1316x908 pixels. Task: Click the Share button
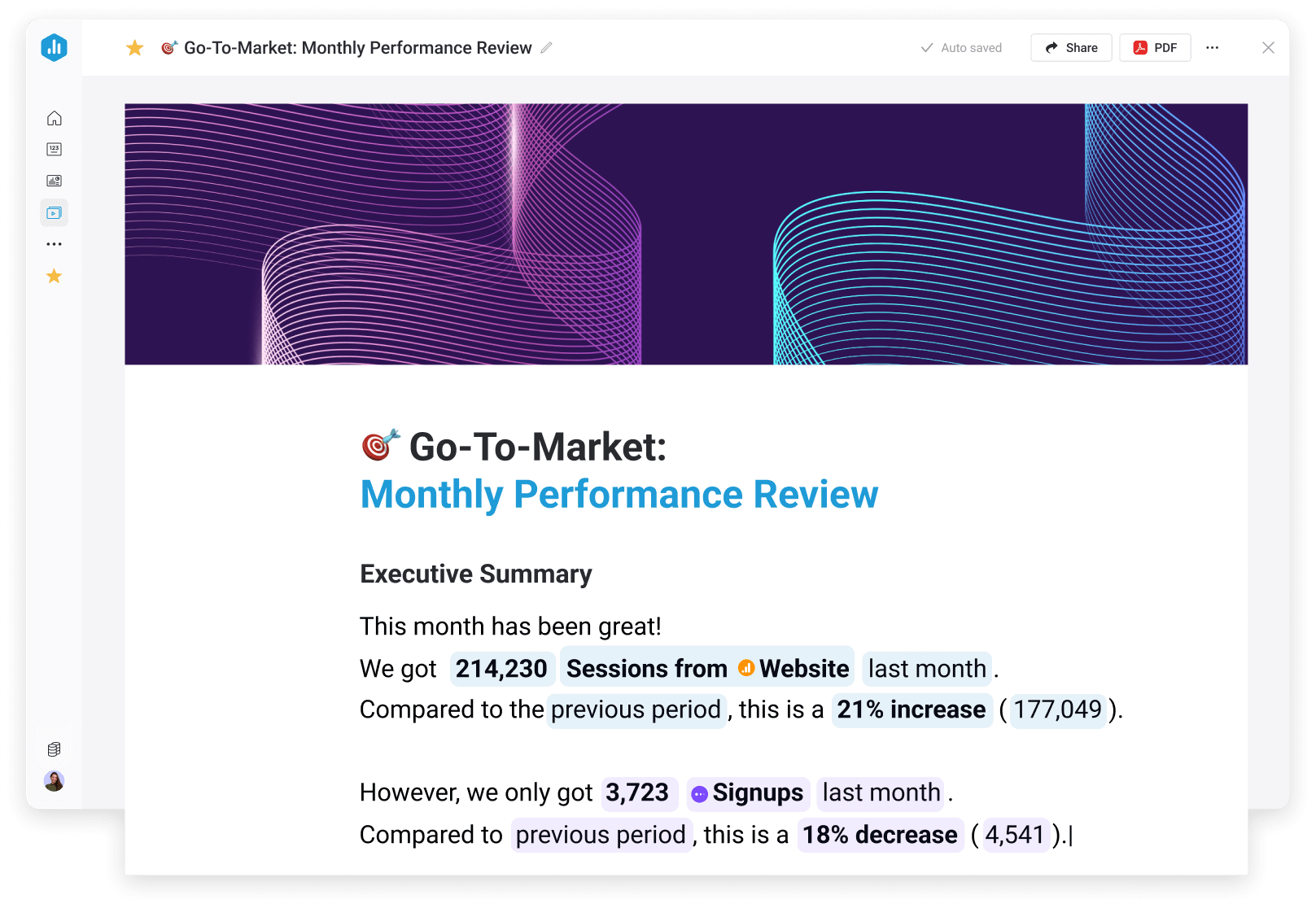coord(1071,47)
